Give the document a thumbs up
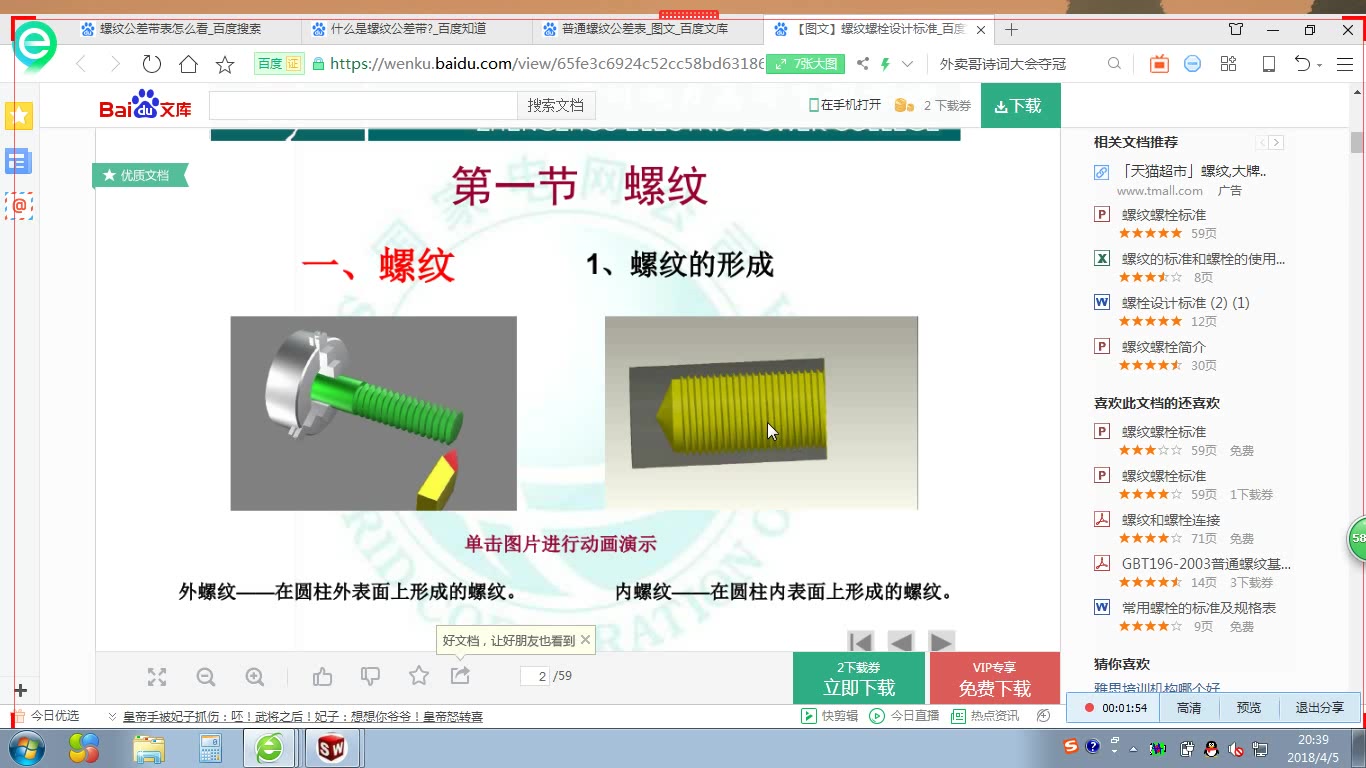Screen dimensions: 1366x768 322,676
